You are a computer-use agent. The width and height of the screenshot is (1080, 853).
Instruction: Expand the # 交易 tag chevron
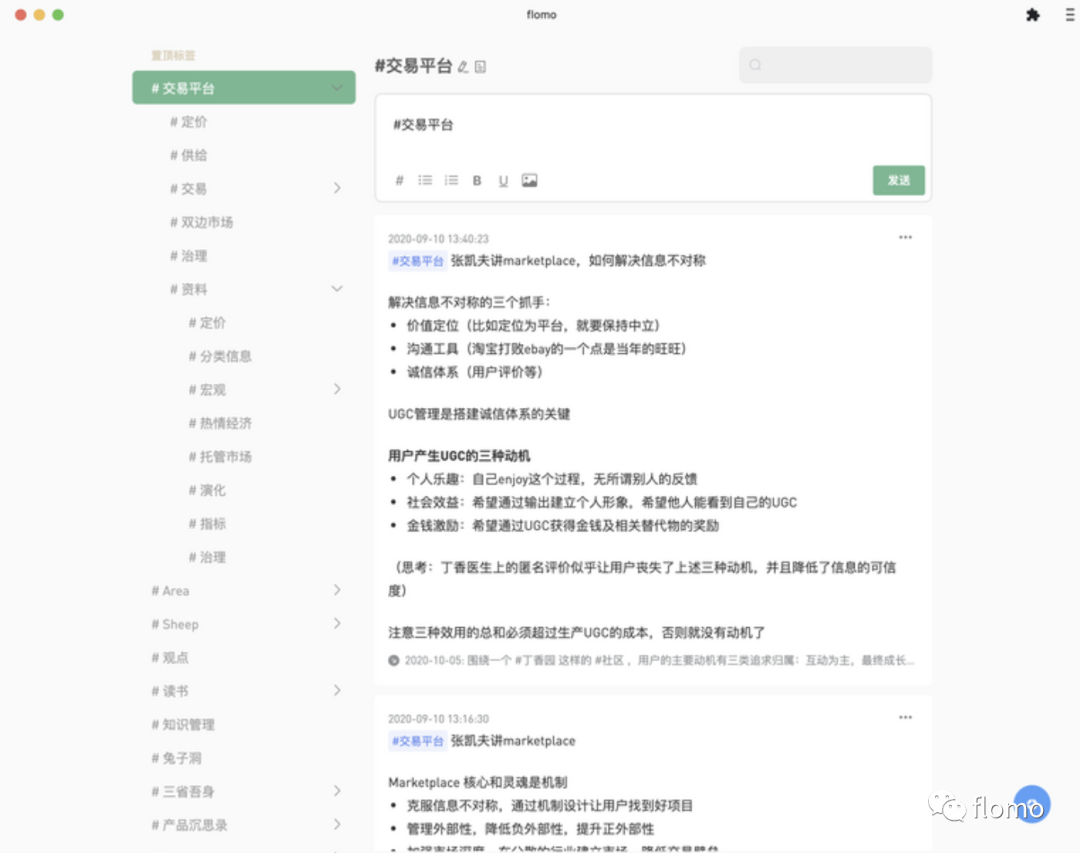[337, 188]
